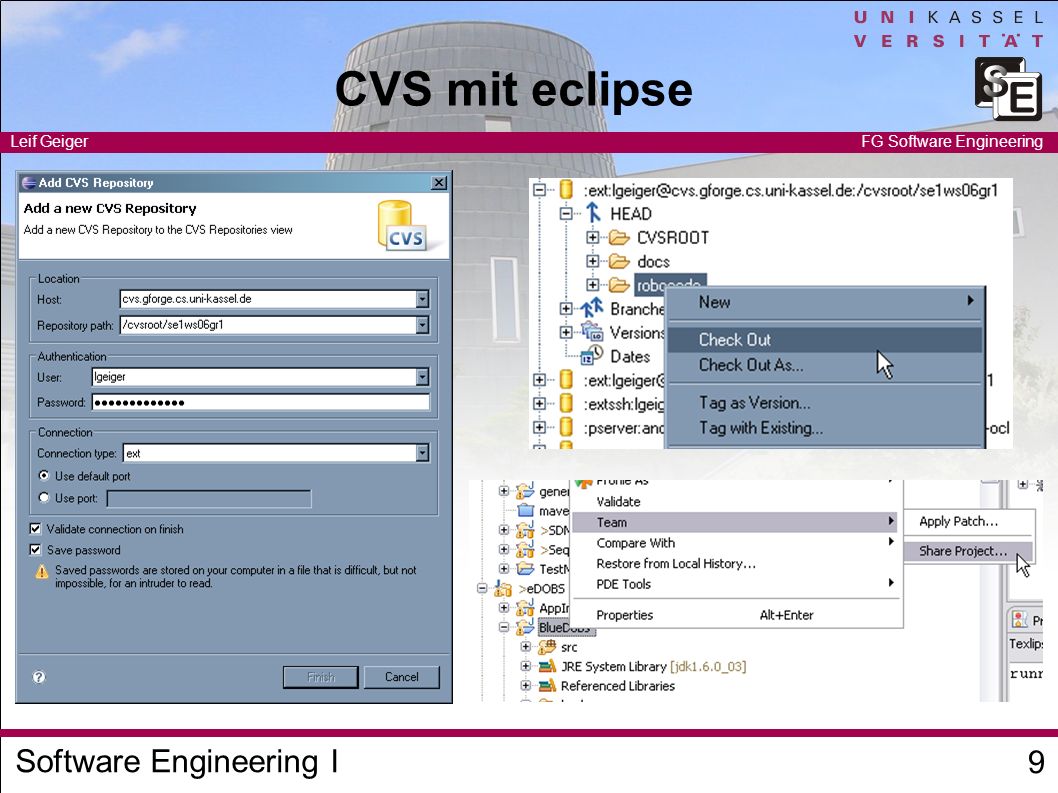1058x793 pixels.
Task: Uncheck the Save password checkbox
Action: [x=35, y=550]
